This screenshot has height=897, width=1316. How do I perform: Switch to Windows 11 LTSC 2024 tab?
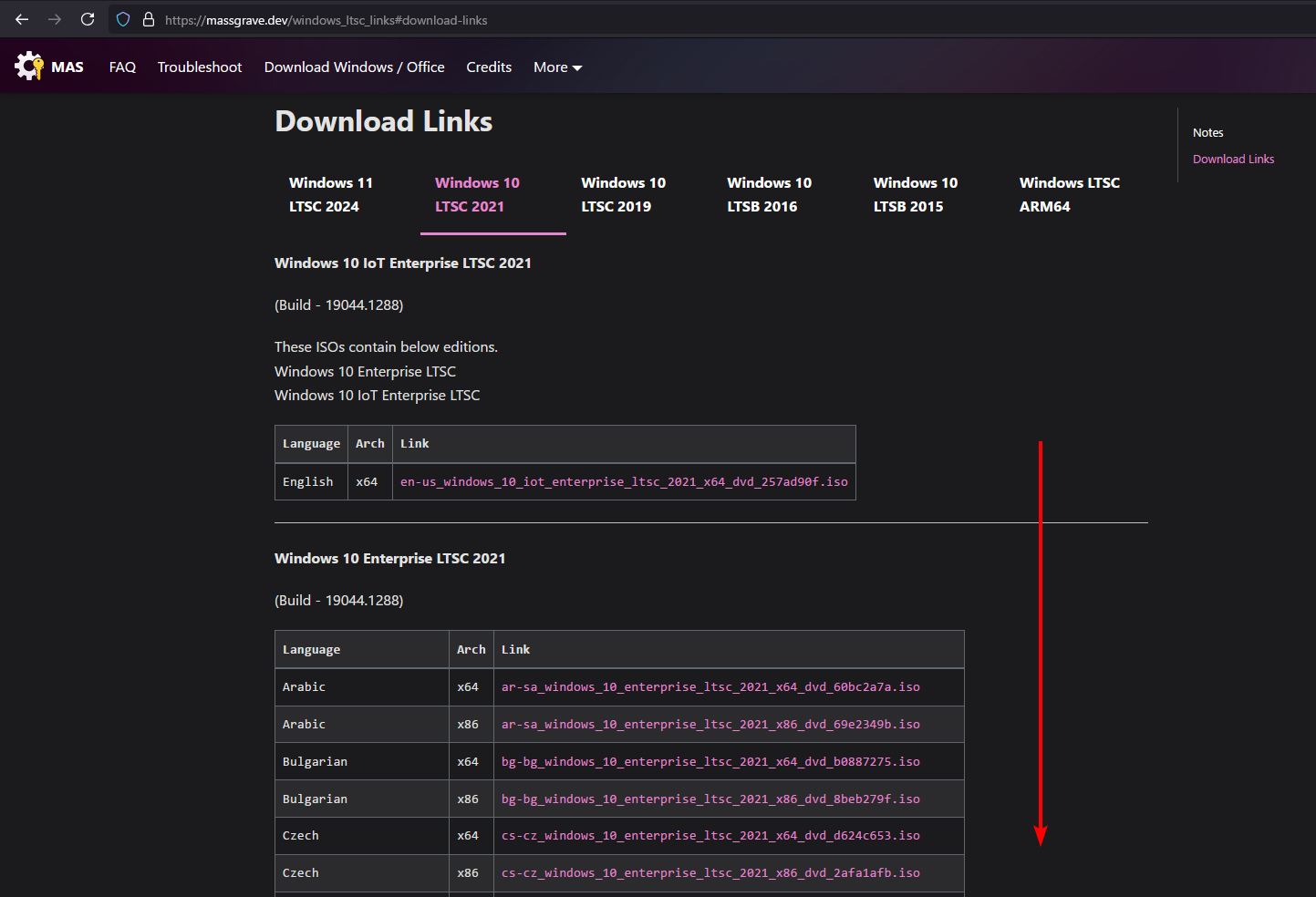point(347,195)
